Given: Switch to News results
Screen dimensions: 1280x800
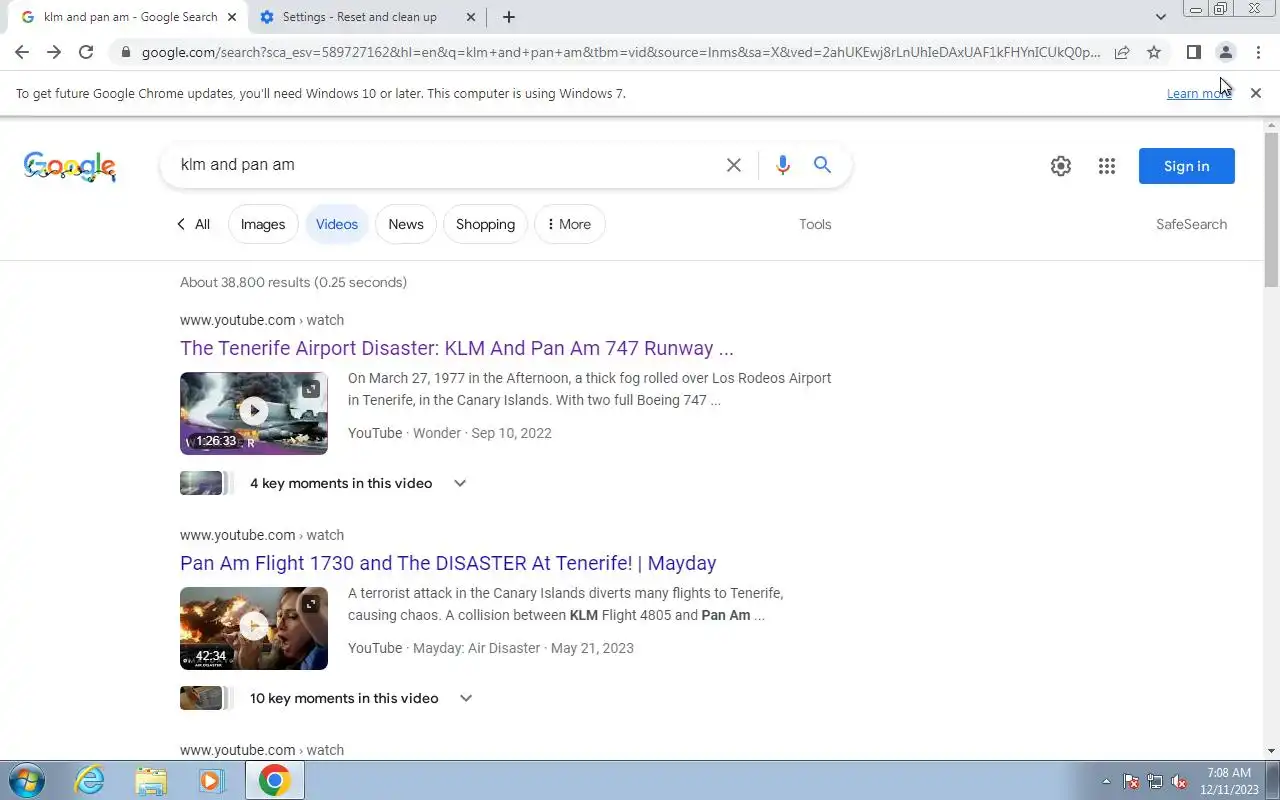Looking at the screenshot, I should point(406,224).
